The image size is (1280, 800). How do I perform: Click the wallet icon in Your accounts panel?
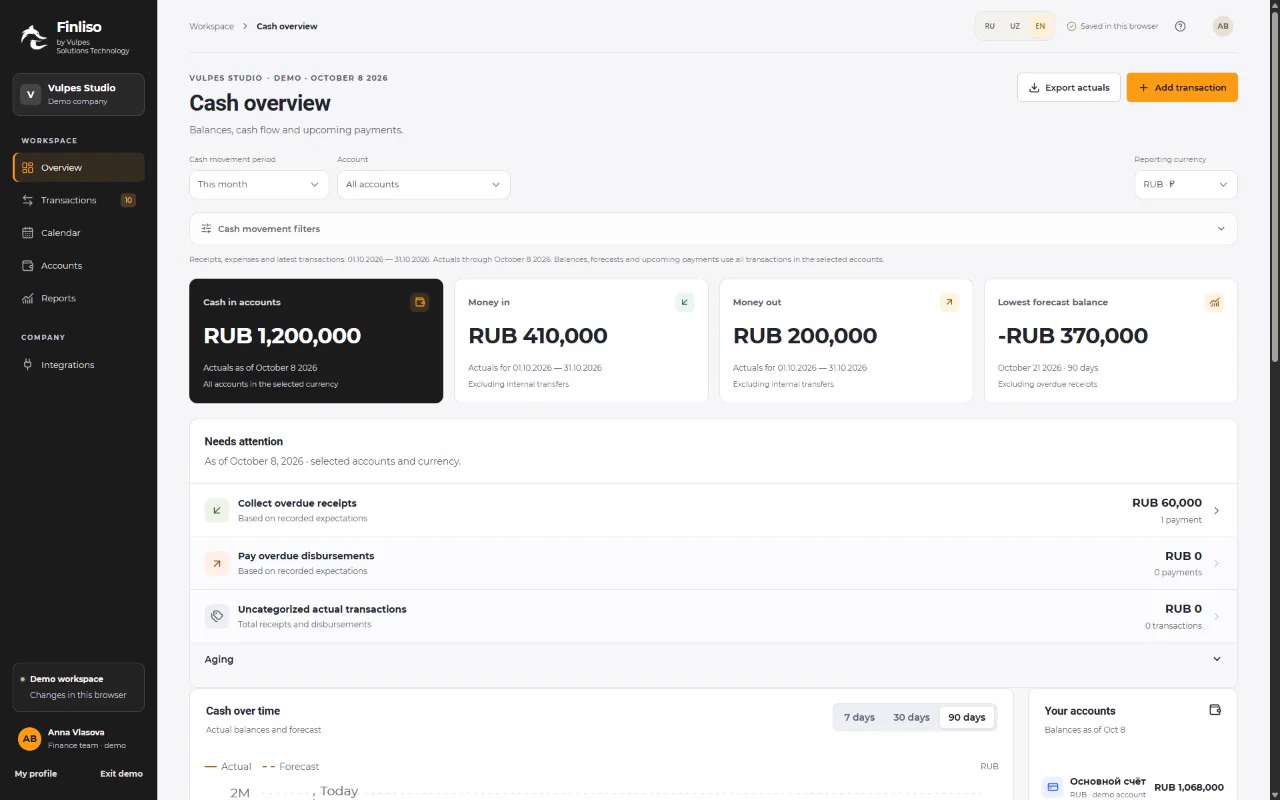[1215, 710]
